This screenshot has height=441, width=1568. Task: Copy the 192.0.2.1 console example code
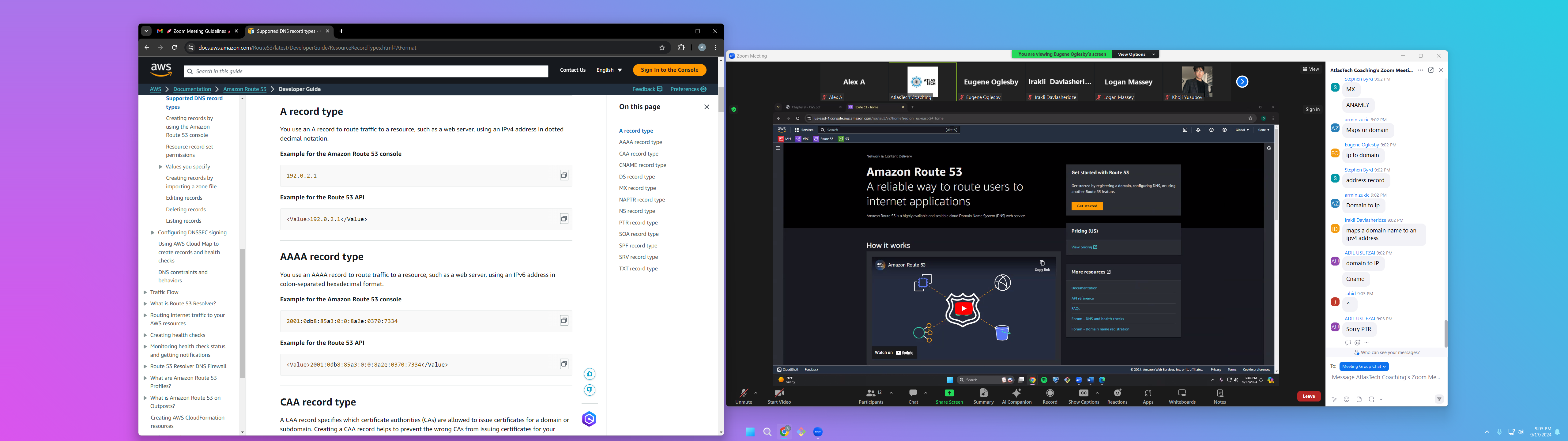click(x=563, y=175)
